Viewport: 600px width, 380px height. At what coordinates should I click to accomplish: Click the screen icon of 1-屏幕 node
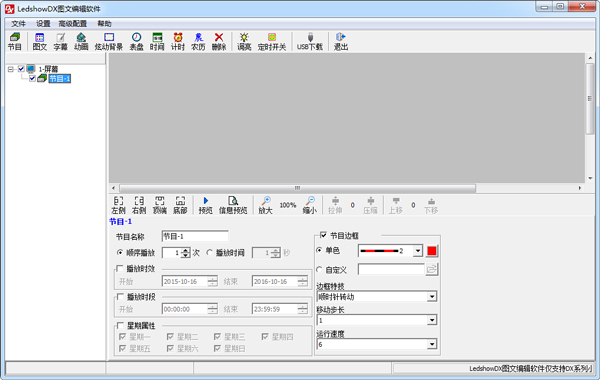[x=31, y=69]
